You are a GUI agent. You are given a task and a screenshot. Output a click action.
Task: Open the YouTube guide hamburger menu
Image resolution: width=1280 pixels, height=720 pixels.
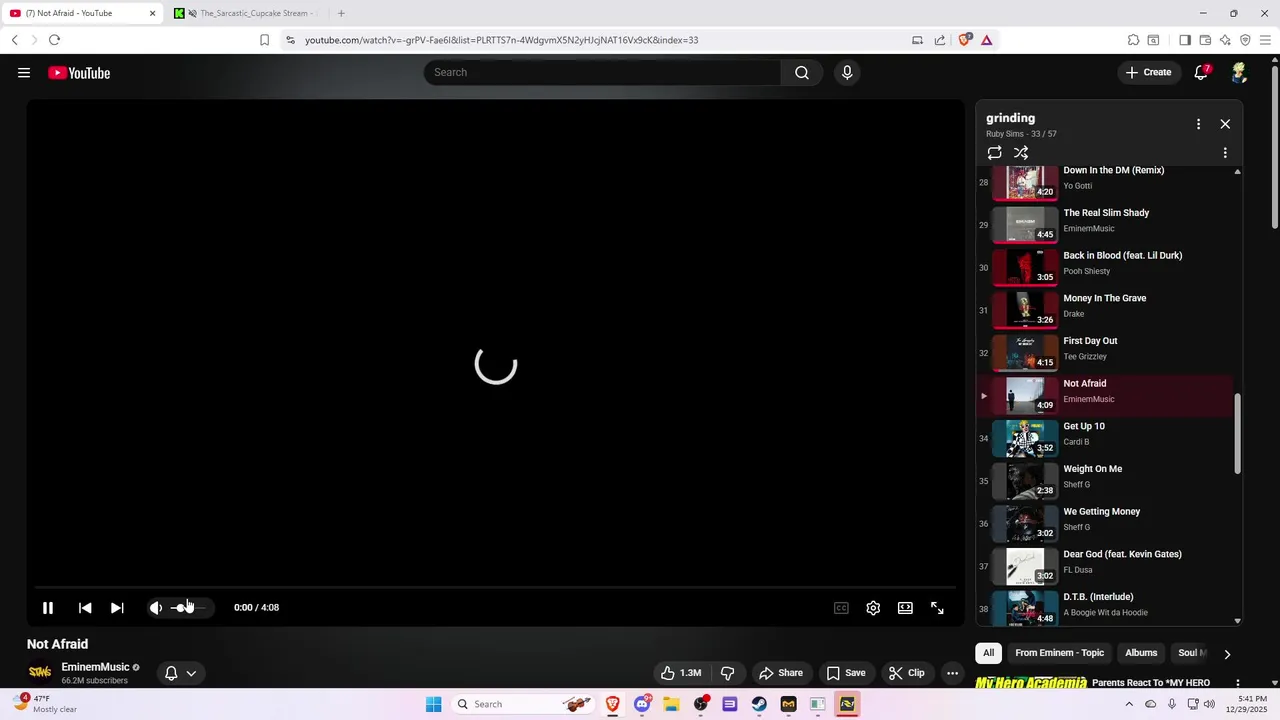(x=24, y=72)
